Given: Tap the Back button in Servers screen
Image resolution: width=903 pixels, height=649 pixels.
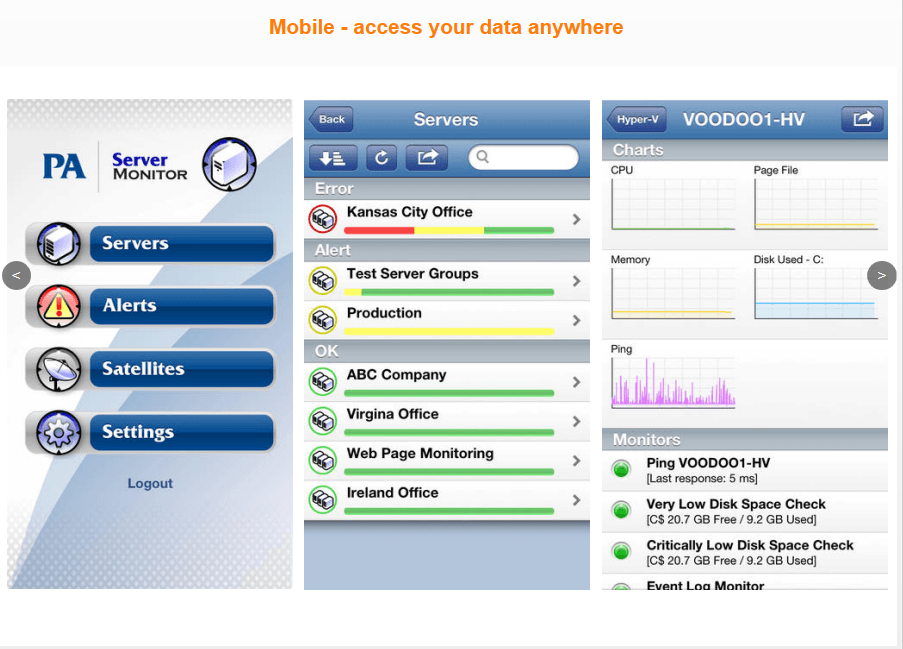Looking at the screenshot, I should tap(331, 119).
